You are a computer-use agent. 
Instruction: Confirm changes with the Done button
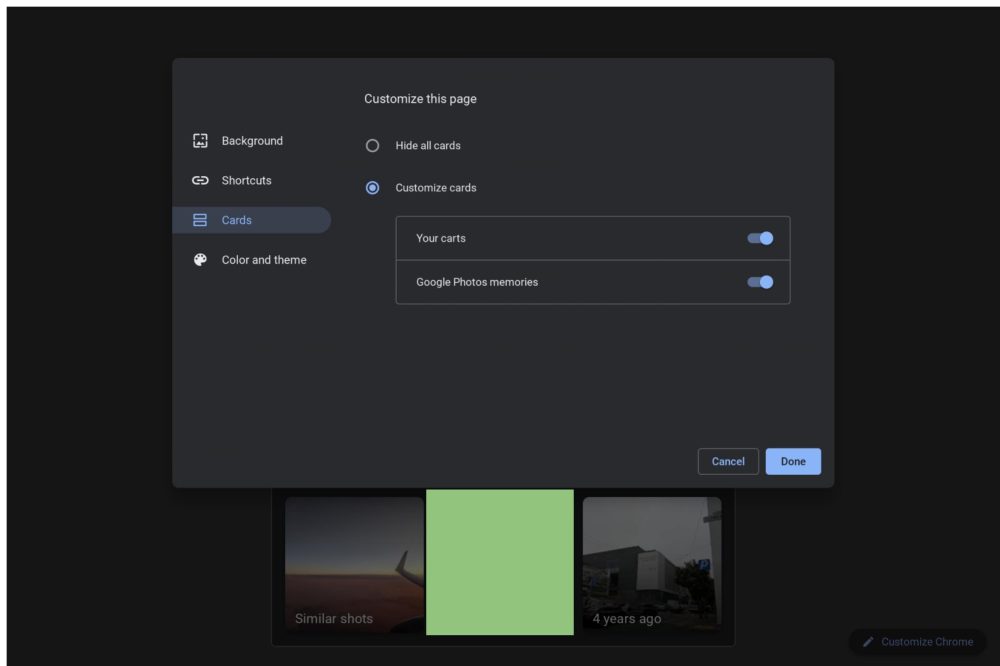click(x=793, y=461)
